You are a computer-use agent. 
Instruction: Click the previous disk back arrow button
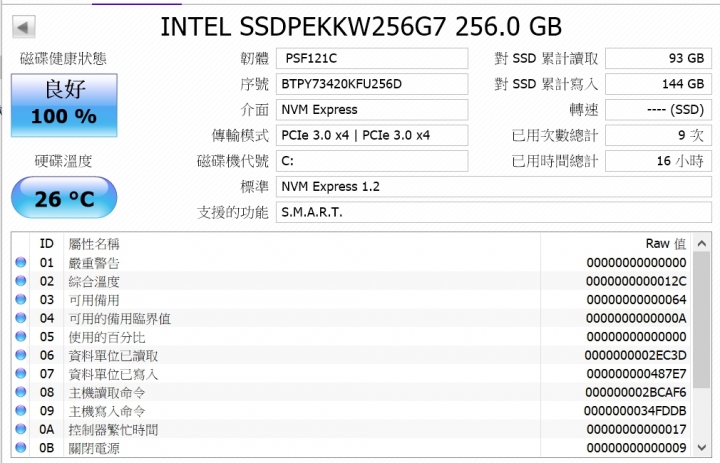pos(23,27)
